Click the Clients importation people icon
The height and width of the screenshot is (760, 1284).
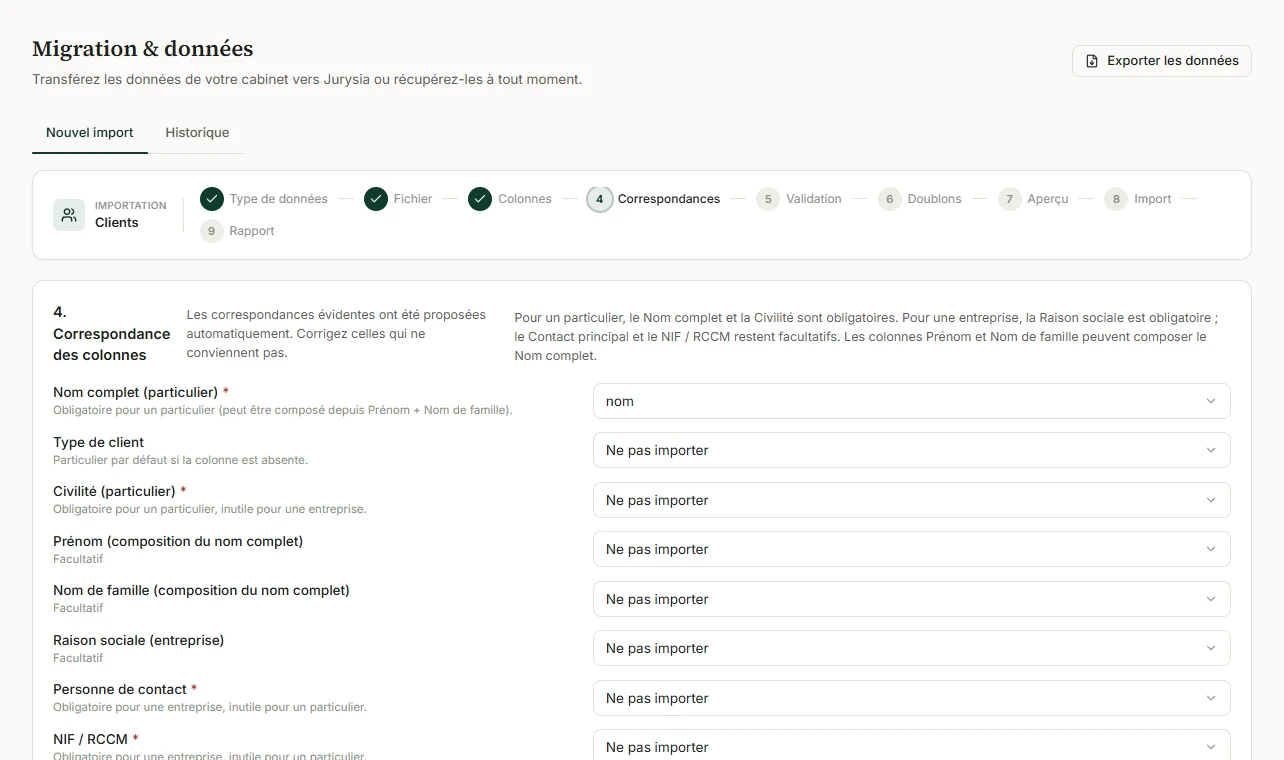(x=69, y=215)
